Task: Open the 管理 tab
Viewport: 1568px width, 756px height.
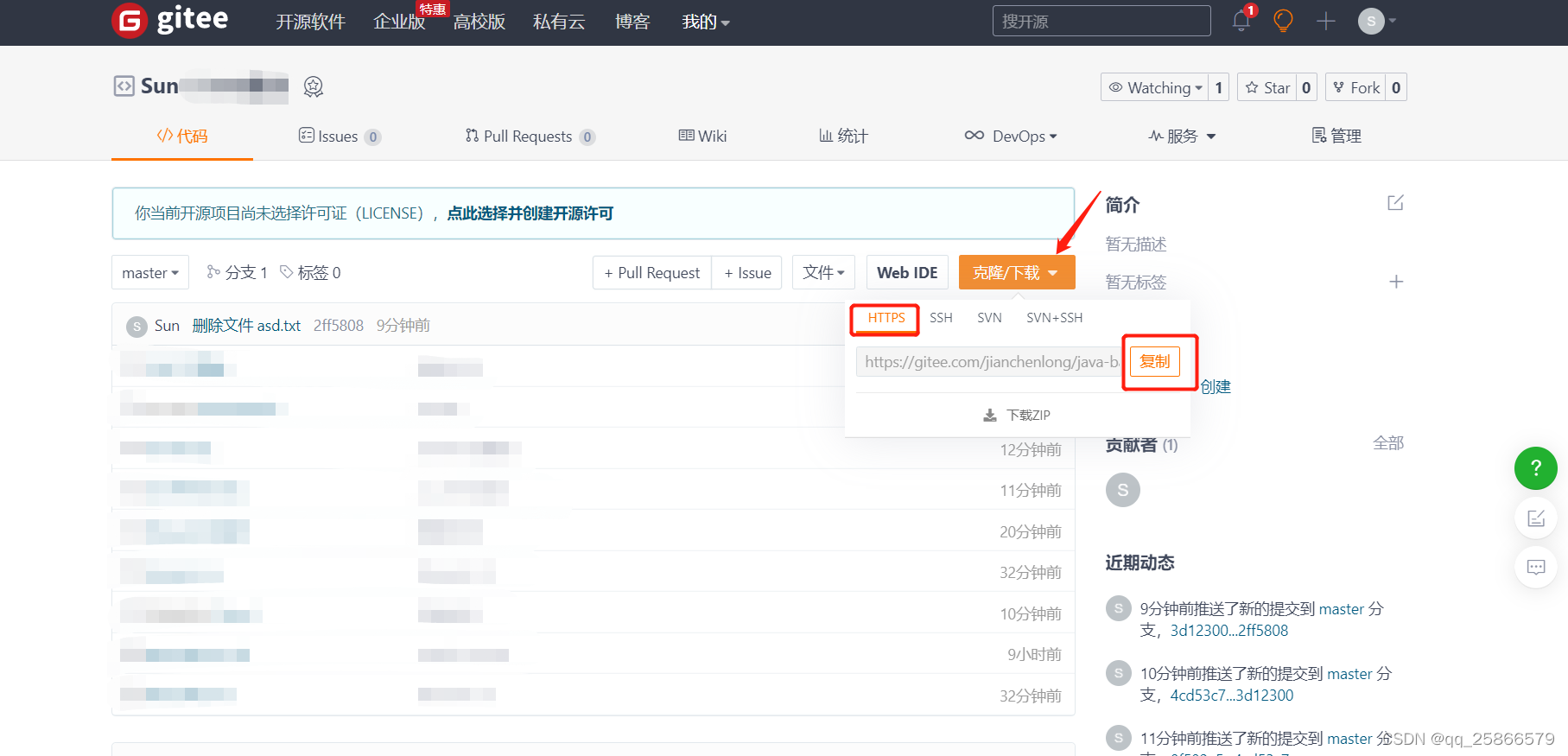Action: tap(1336, 136)
